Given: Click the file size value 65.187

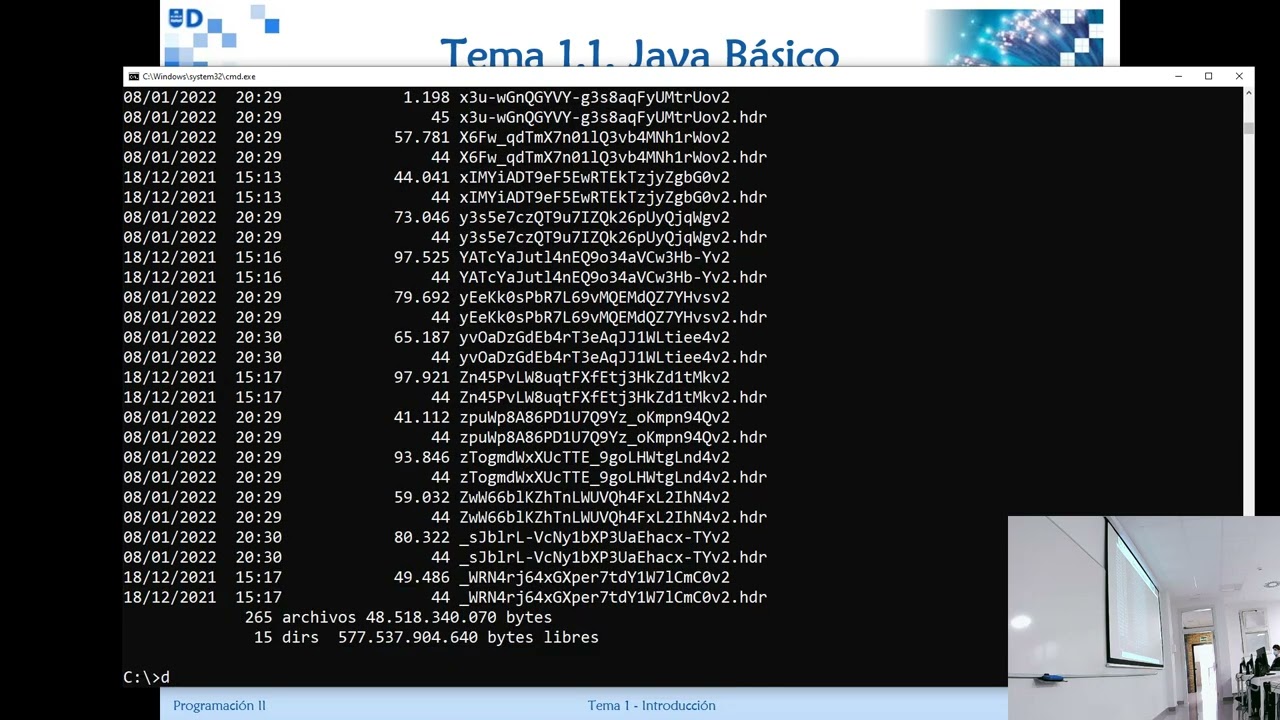Looking at the screenshot, I should [422, 337].
